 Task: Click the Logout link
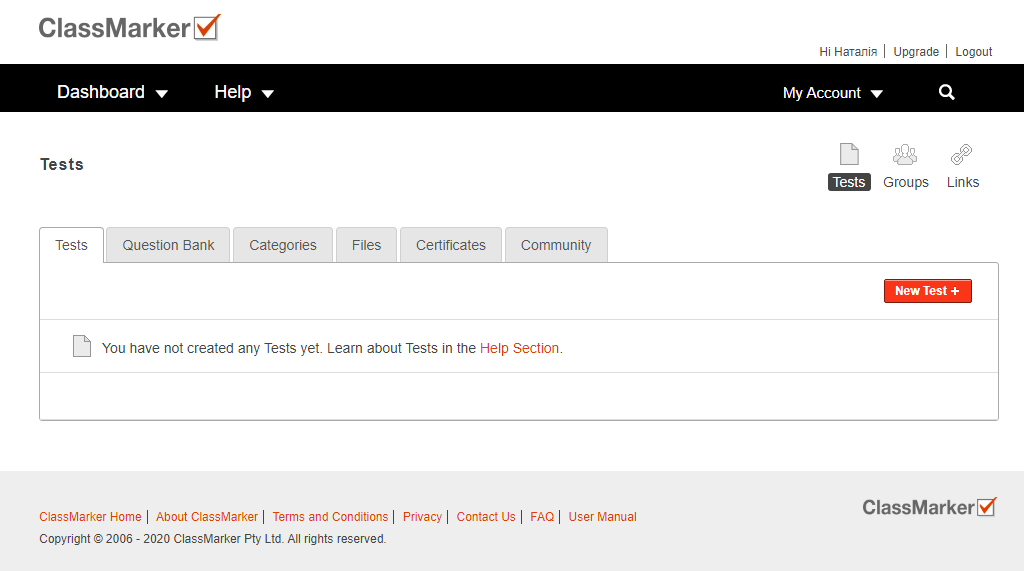973,52
